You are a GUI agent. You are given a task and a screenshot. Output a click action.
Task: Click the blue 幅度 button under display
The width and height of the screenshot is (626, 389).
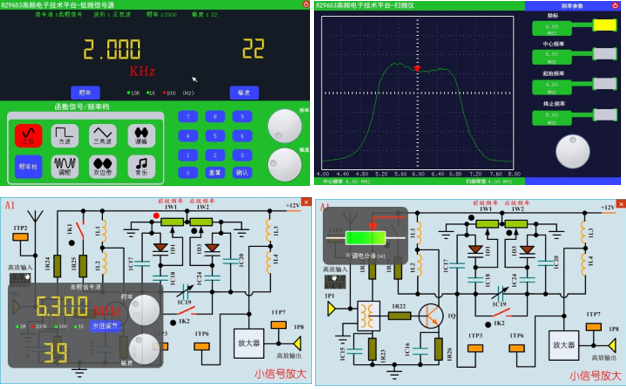[244, 93]
